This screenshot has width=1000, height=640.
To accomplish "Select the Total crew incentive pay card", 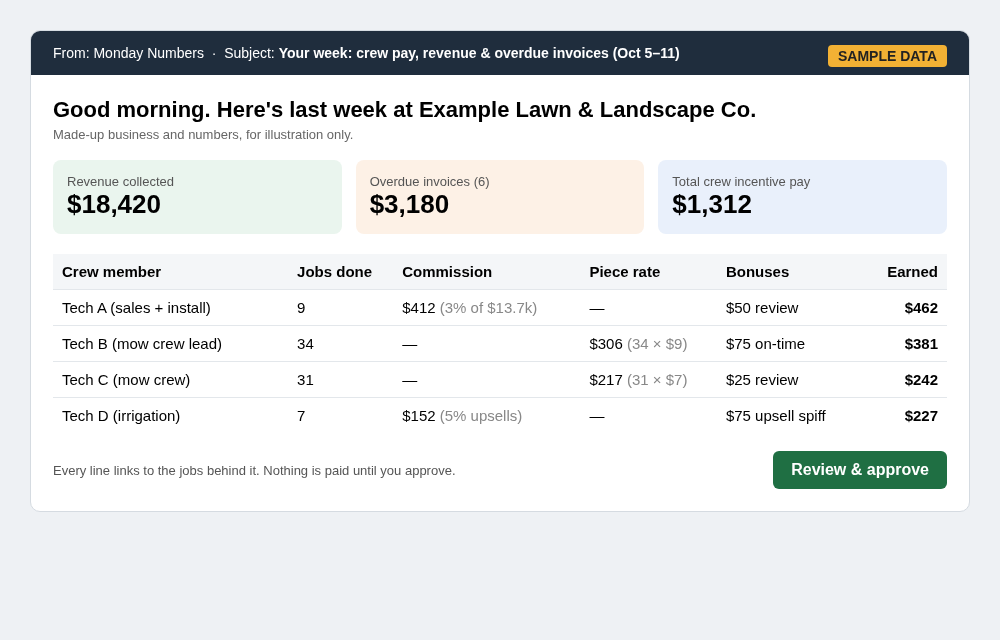I will tap(802, 197).
